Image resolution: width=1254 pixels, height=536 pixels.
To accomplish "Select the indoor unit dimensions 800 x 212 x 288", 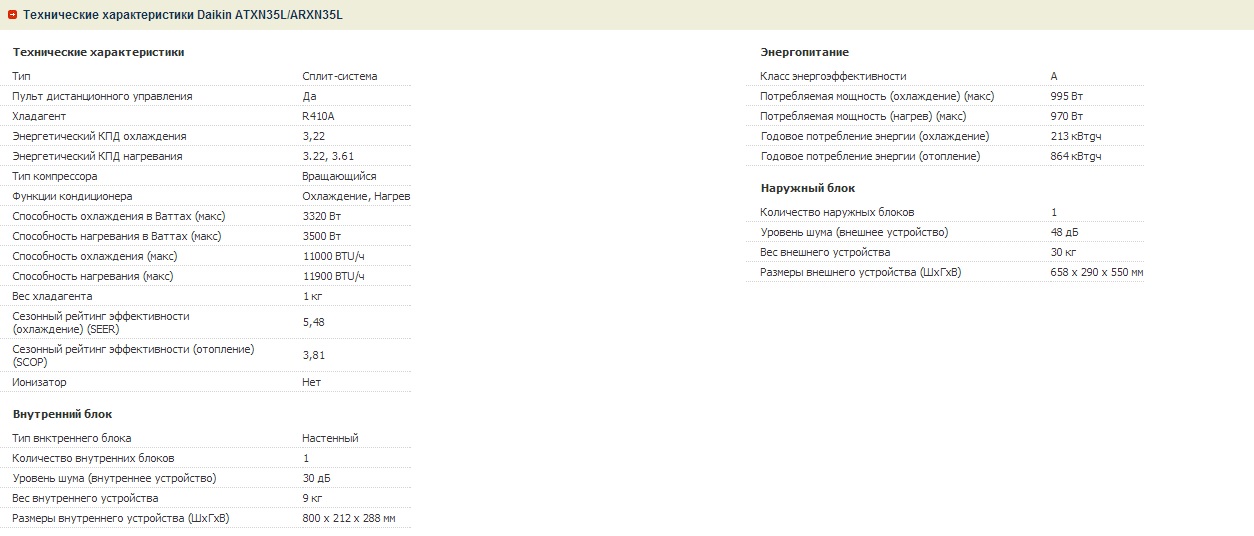I will click(x=348, y=518).
